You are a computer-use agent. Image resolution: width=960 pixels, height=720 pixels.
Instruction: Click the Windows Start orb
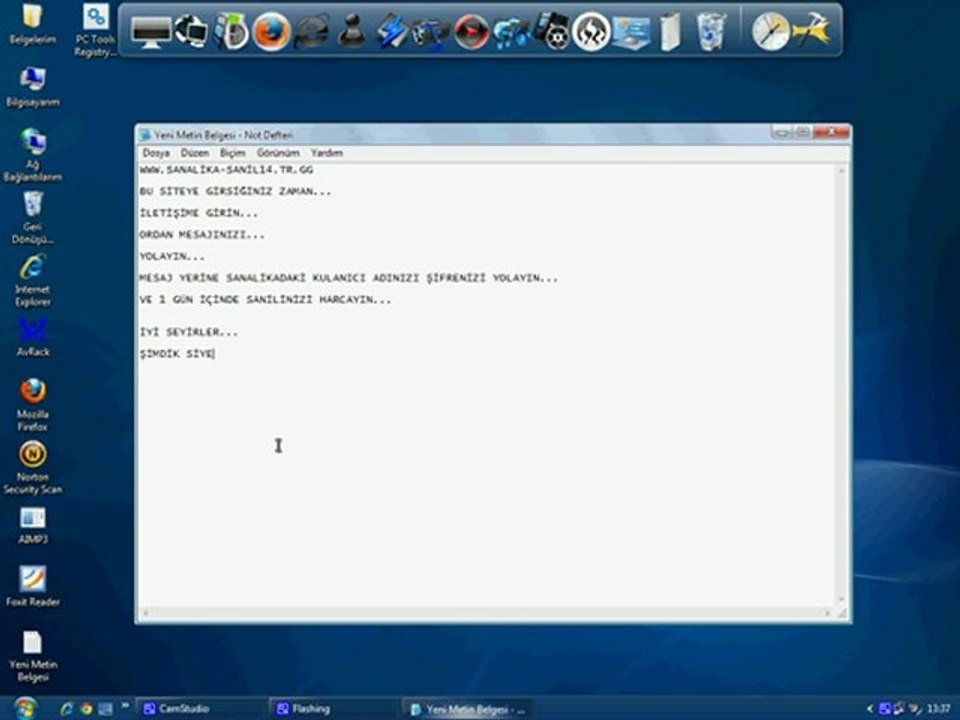point(26,708)
